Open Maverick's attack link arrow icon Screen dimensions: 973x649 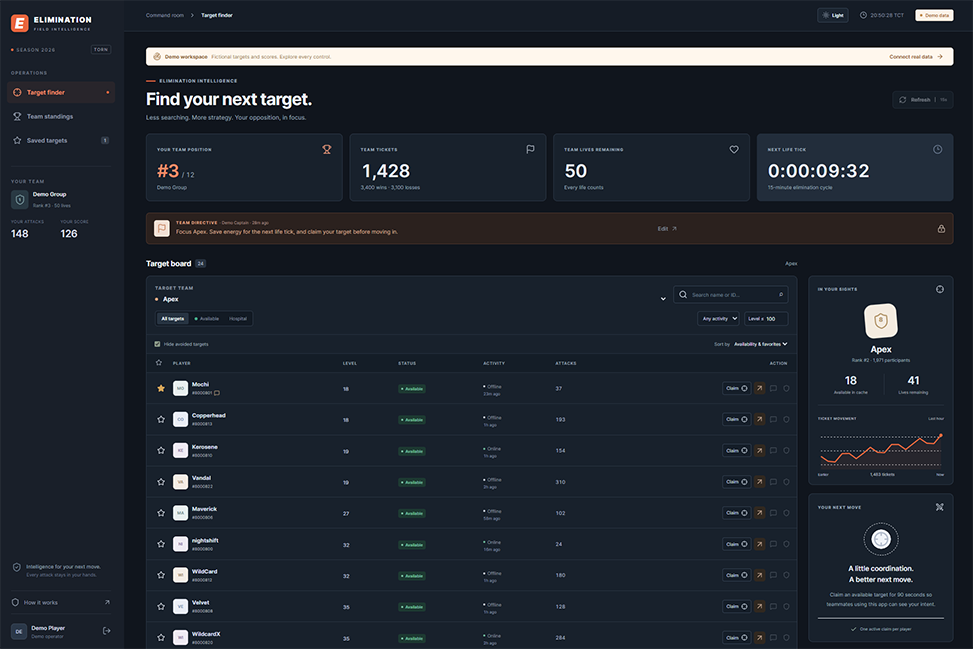click(760, 513)
